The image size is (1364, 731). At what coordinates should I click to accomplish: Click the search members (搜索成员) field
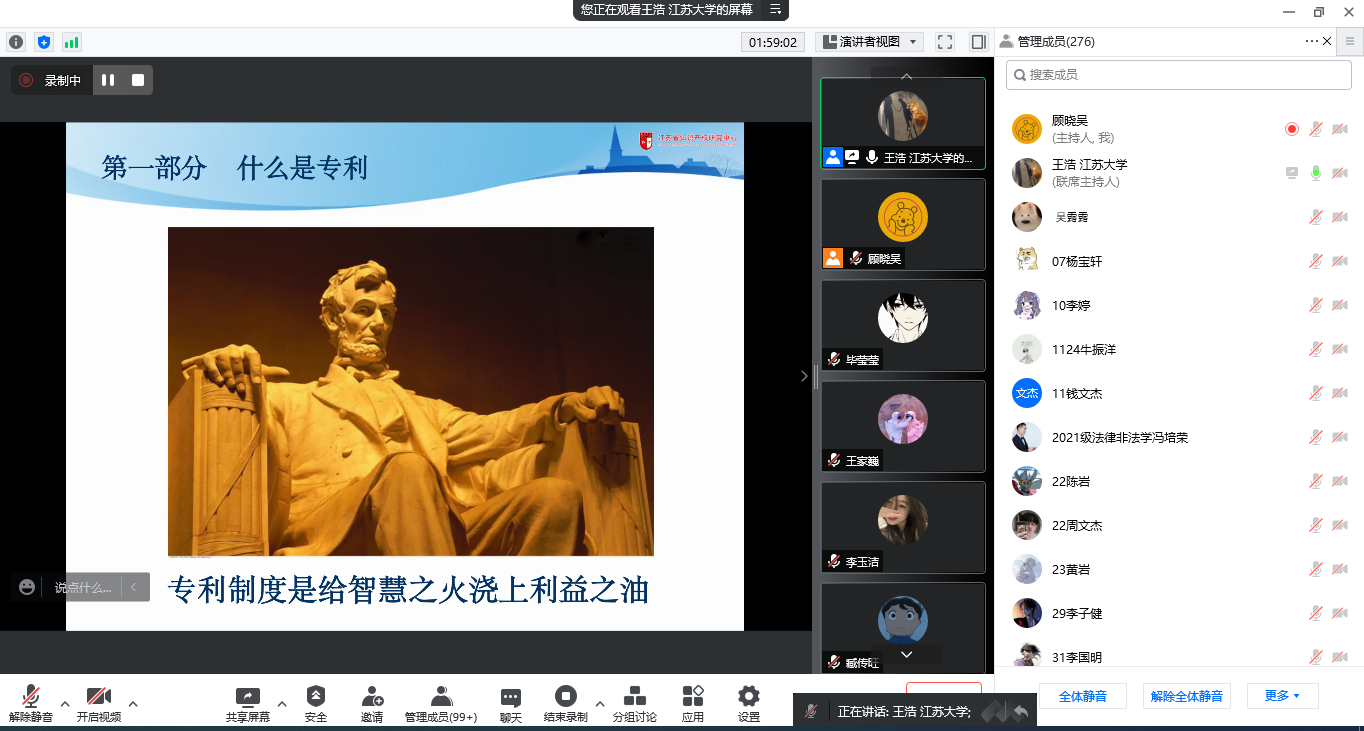1180,75
